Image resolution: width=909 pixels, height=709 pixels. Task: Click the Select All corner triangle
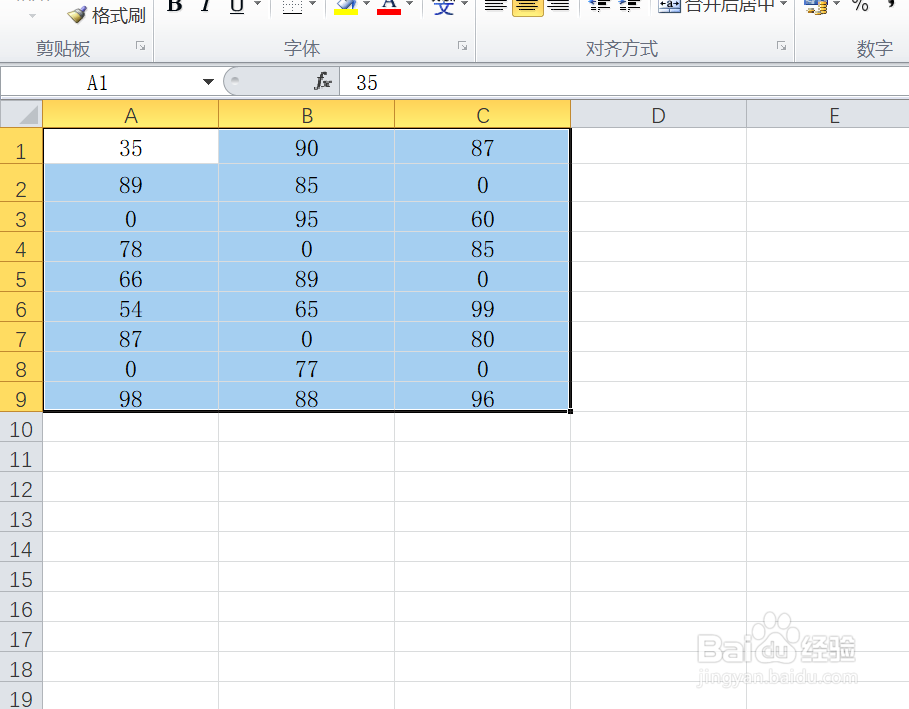[x=21, y=114]
